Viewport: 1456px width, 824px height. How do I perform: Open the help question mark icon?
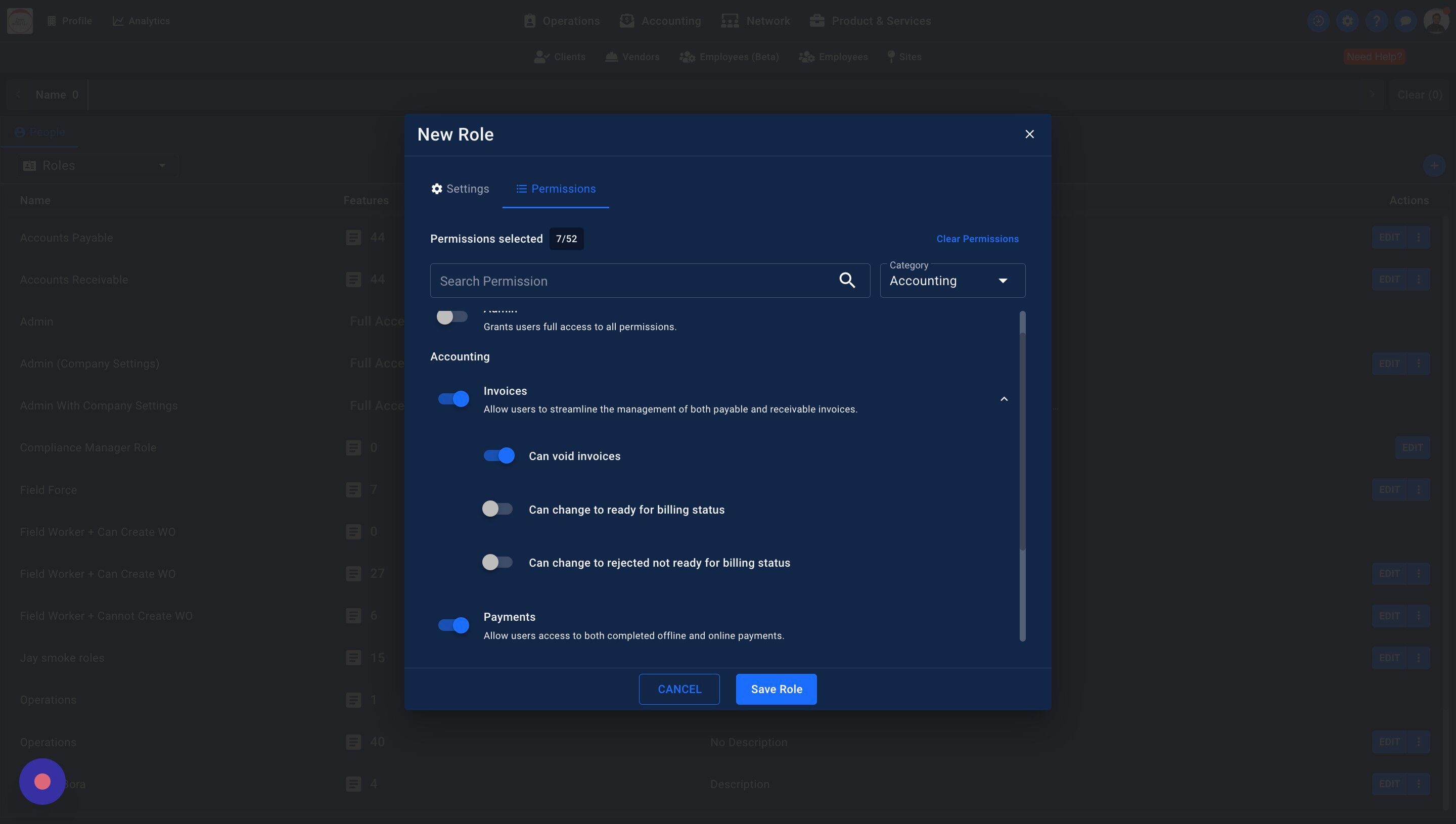coord(1376,21)
